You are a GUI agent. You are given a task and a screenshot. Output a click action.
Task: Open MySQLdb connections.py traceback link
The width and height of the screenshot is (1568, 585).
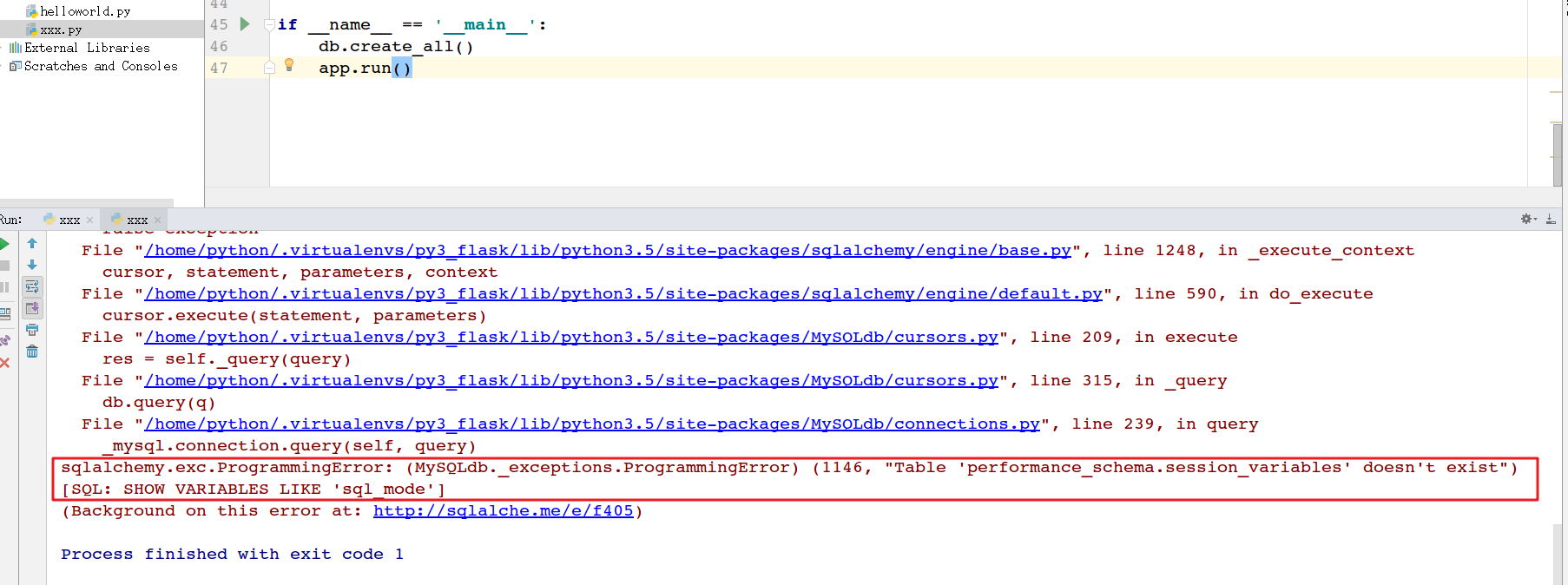pyautogui.click(x=592, y=424)
